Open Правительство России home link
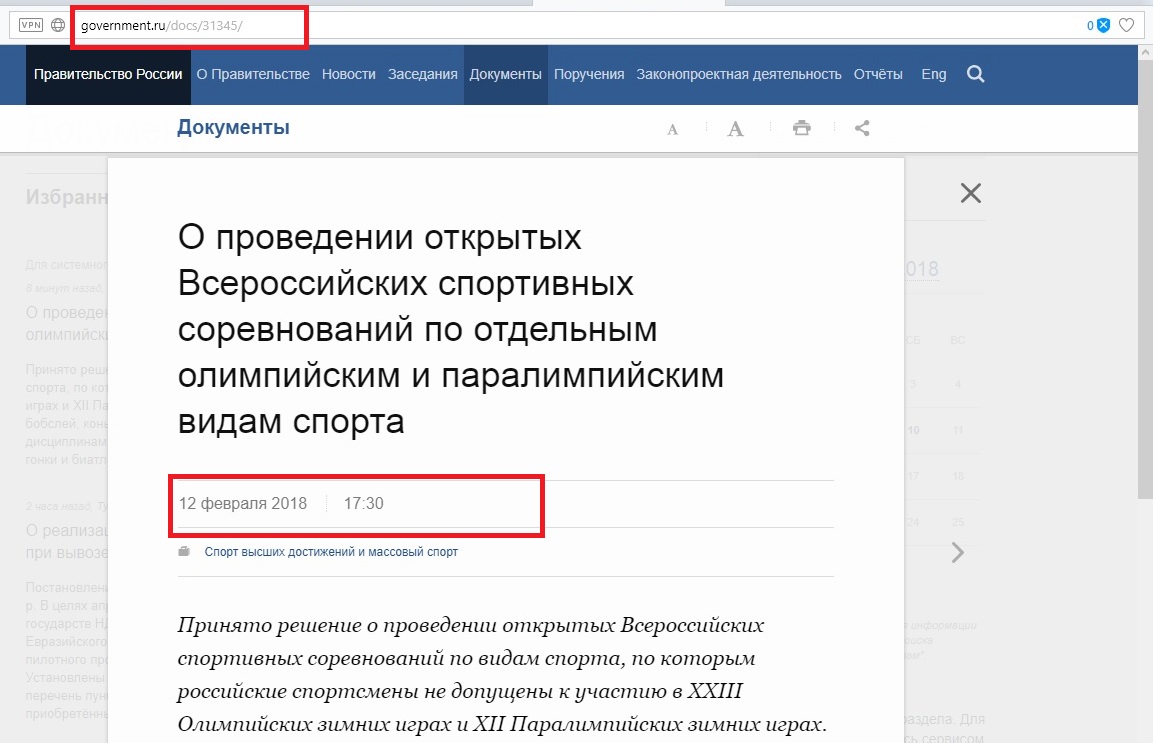Image resolution: width=1153 pixels, height=743 pixels. 108,74
